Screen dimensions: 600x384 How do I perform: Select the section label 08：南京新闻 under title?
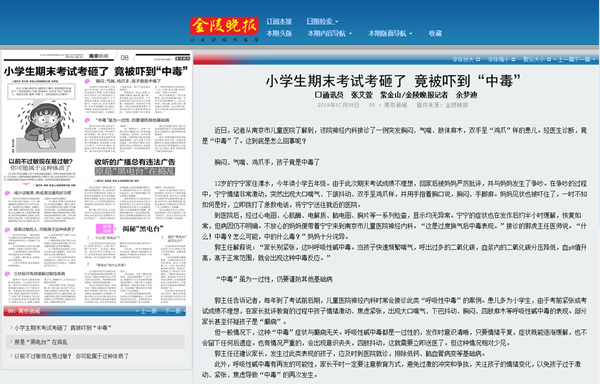[x=388, y=105]
